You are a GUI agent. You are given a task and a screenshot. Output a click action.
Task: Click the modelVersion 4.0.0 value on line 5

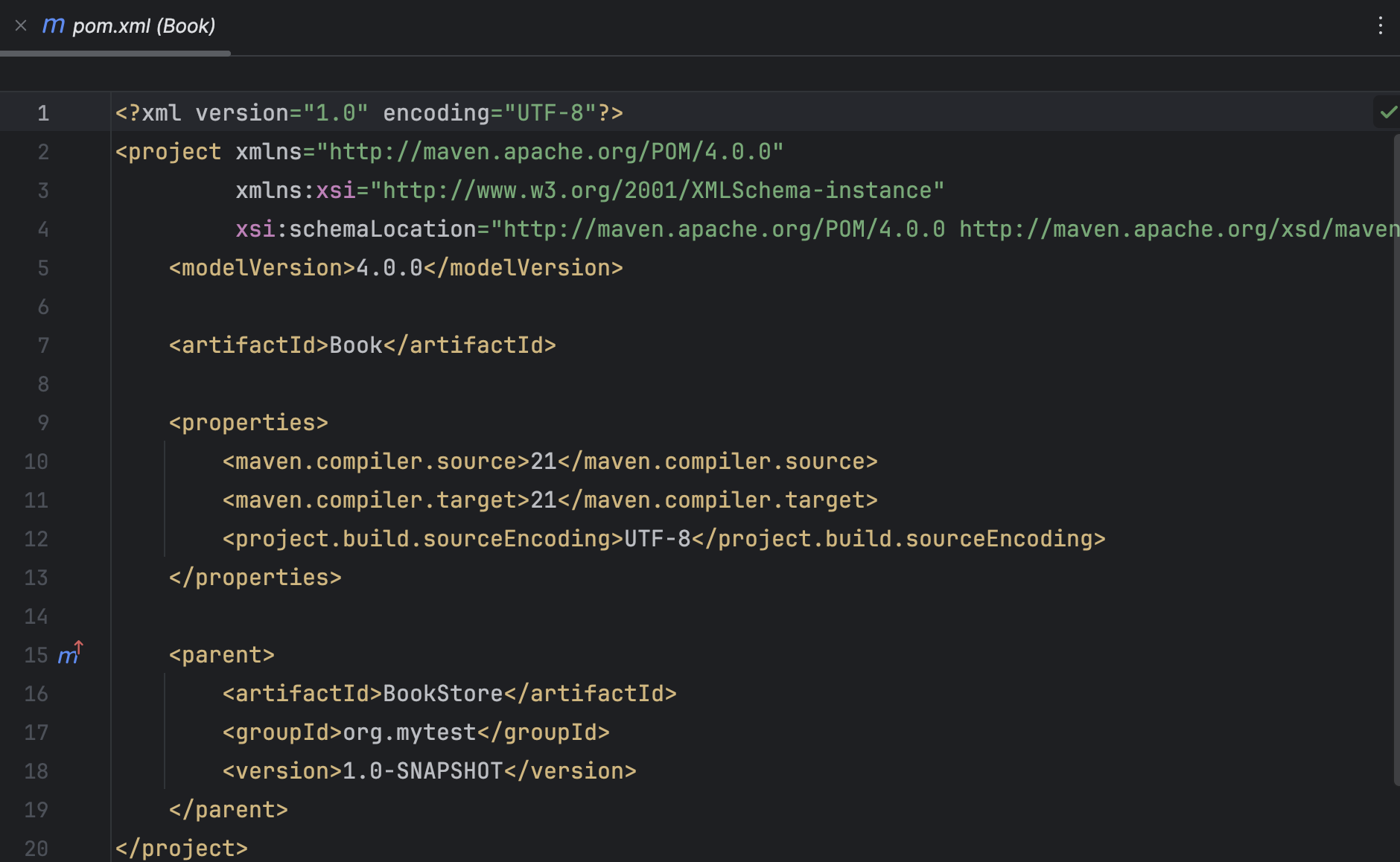point(387,267)
